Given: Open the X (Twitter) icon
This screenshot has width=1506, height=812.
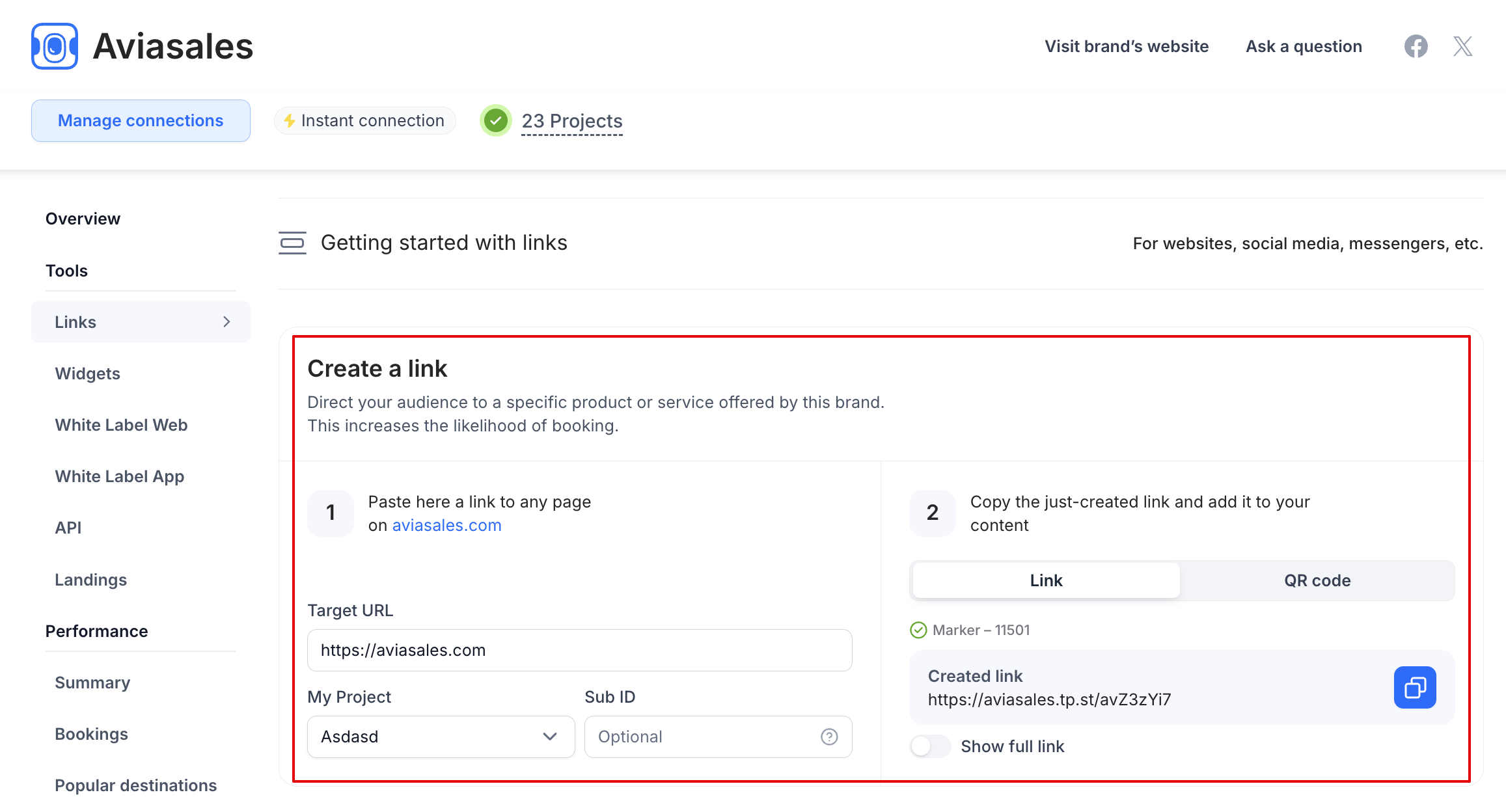Looking at the screenshot, I should coord(1462,46).
